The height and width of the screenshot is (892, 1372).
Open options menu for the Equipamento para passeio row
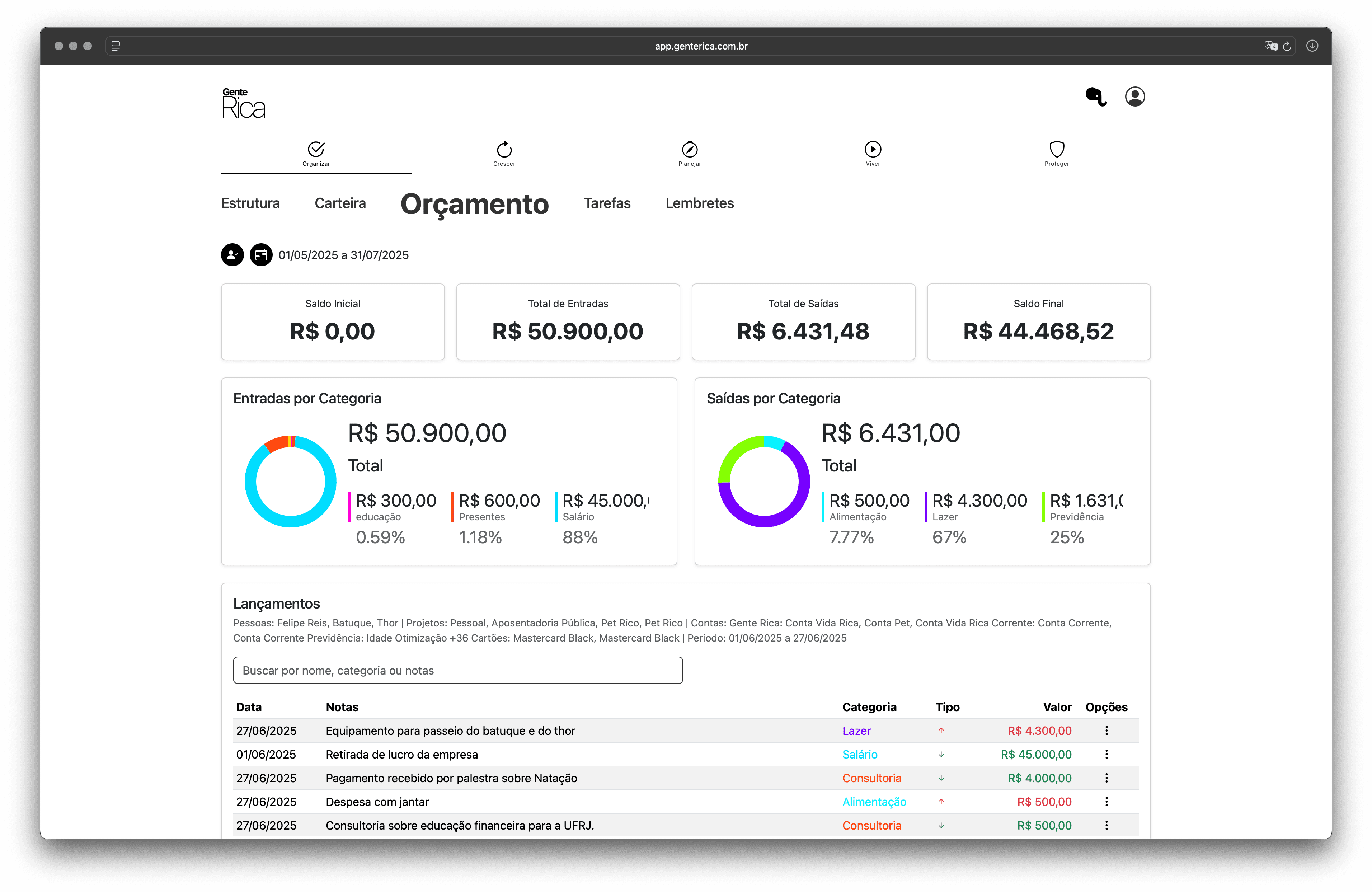[1107, 731]
